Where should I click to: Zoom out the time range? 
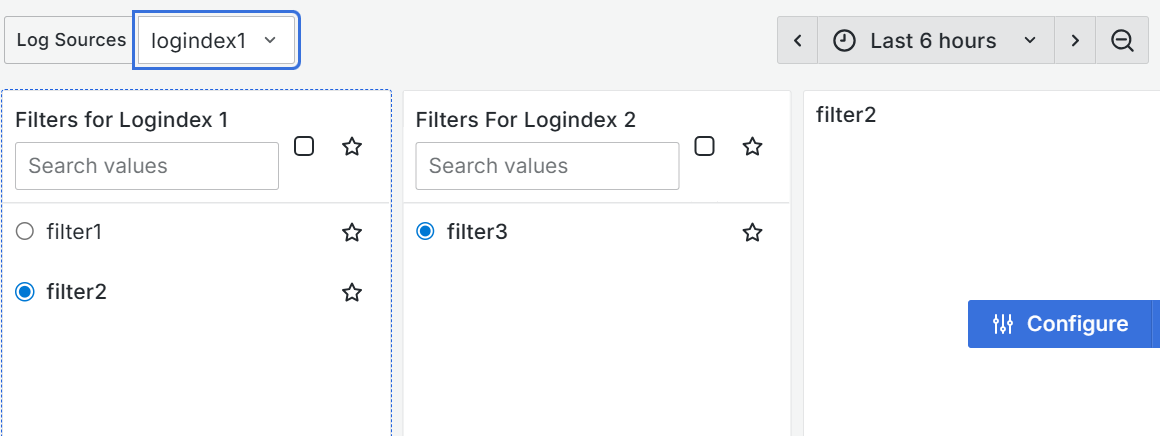click(1122, 41)
